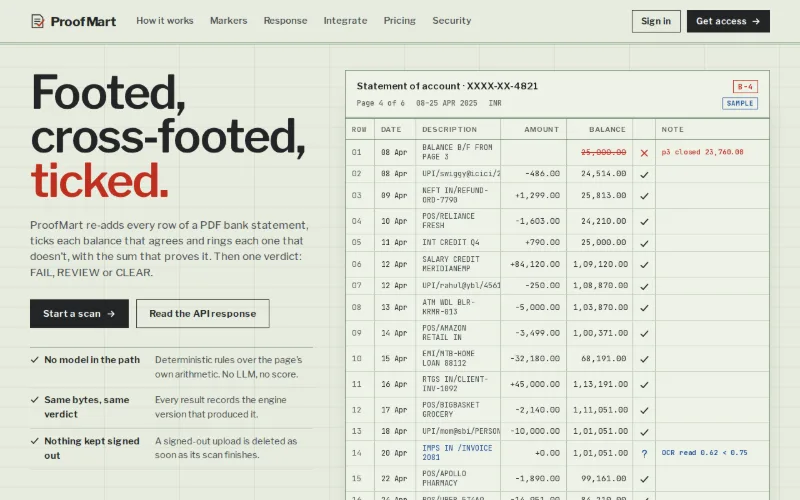Click the red X mark on row 01
This screenshot has height=500, width=800.
pyautogui.click(x=644, y=153)
